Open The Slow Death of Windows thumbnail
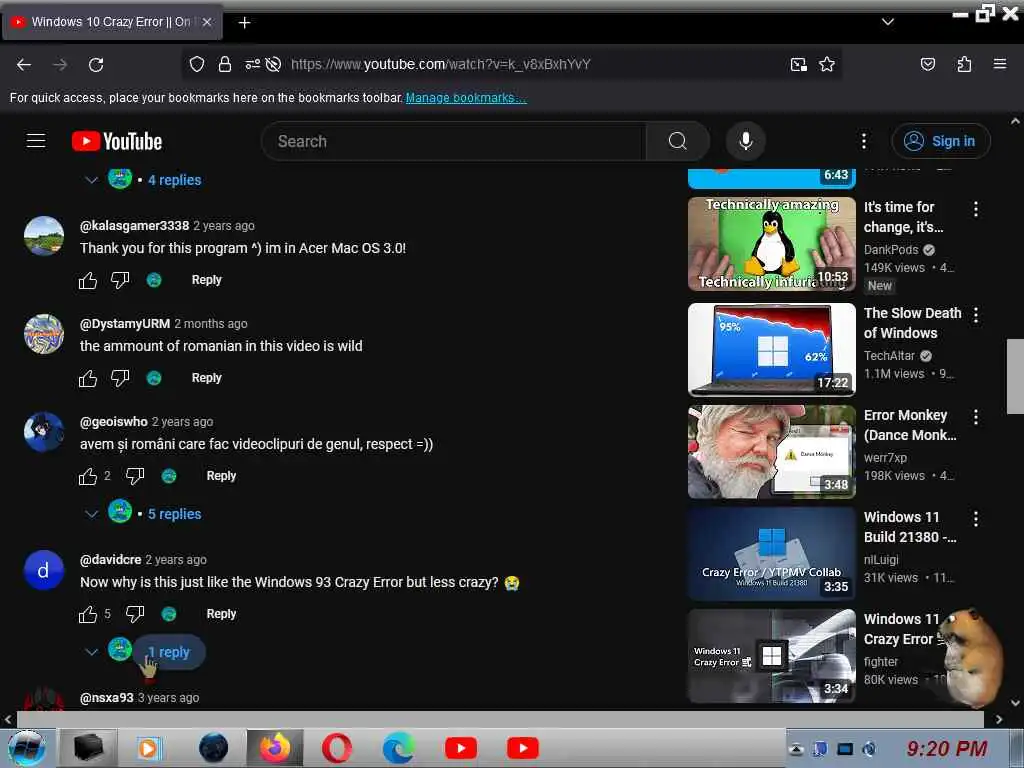This screenshot has height=768, width=1024. coord(771,349)
